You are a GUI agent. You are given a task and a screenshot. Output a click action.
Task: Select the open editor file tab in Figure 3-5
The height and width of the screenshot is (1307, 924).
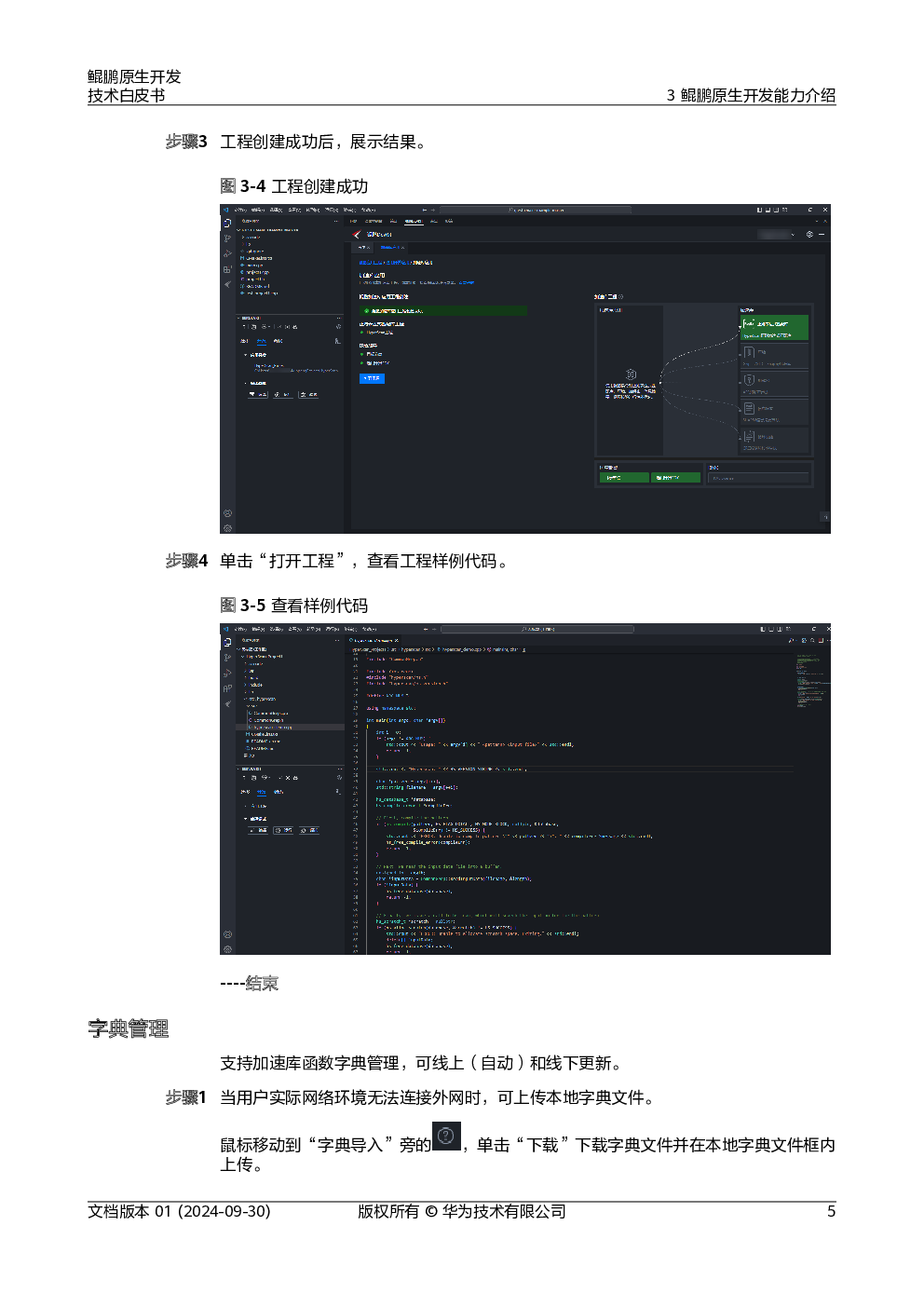[374, 641]
